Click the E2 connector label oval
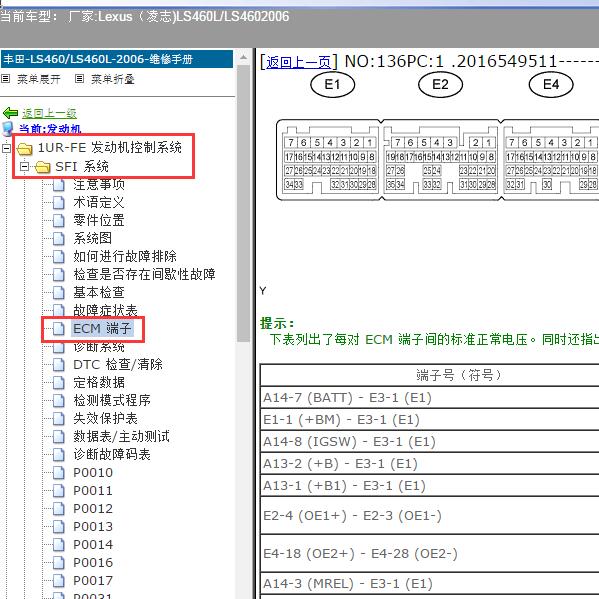599x599 pixels. pyautogui.click(x=440, y=85)
